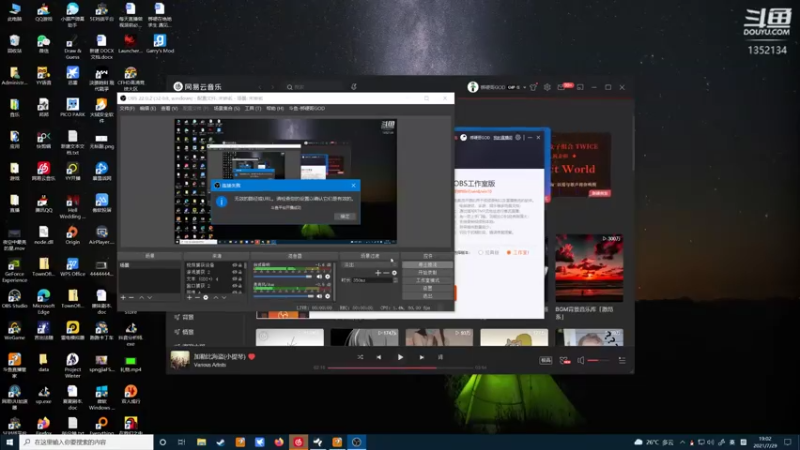
Task: Remove the scene with the Scenes minus icon
Action: point(131,297)
